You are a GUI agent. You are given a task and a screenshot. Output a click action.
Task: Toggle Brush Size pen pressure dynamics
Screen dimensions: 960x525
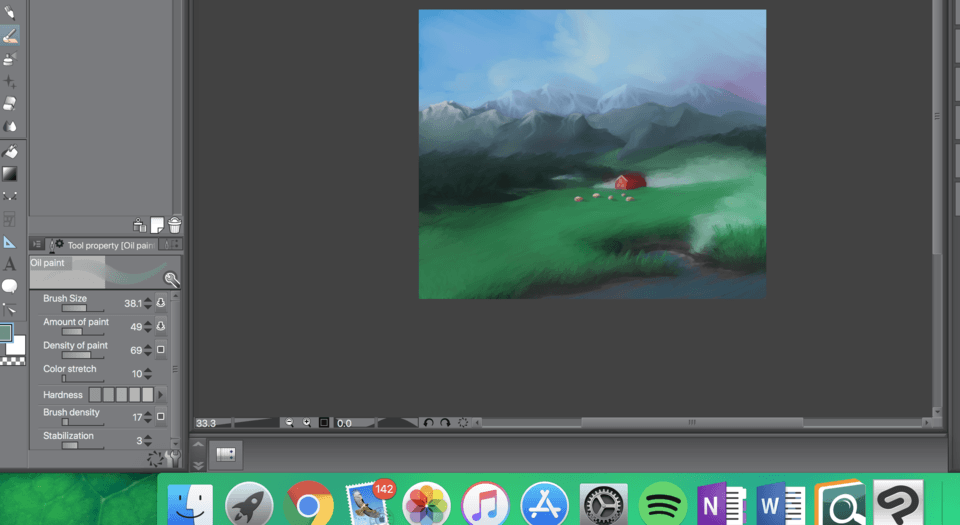[160, 303]
